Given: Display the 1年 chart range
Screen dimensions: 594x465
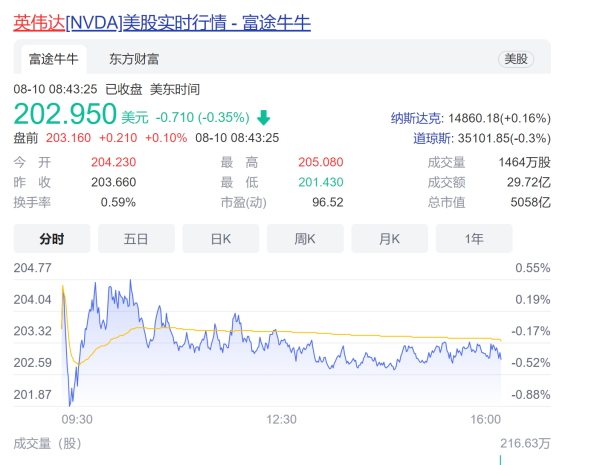Looking at the screenshot, I should coord(474,239).
